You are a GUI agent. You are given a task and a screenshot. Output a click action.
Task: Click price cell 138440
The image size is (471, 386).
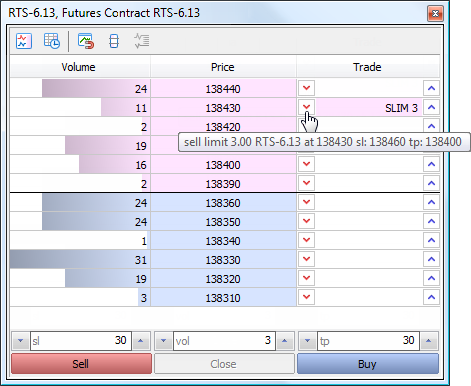pyautogui.click(x=223, y=89)
